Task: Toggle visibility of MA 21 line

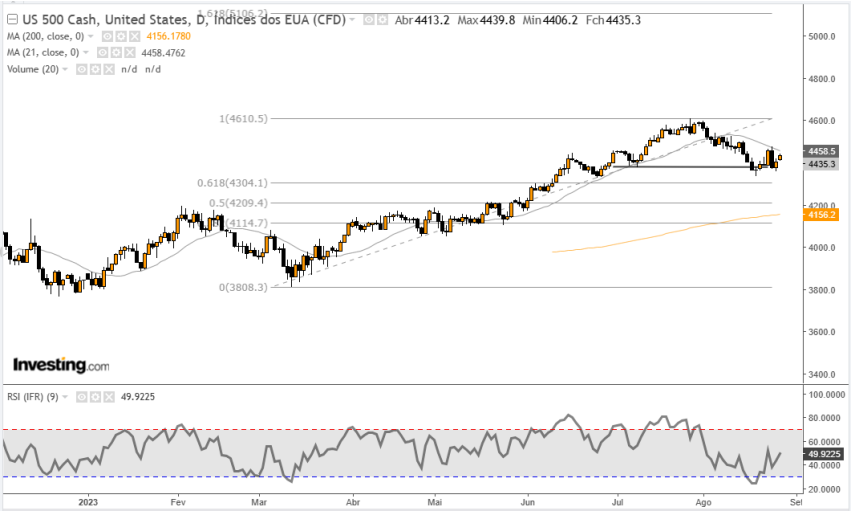Action: point(104,52)
